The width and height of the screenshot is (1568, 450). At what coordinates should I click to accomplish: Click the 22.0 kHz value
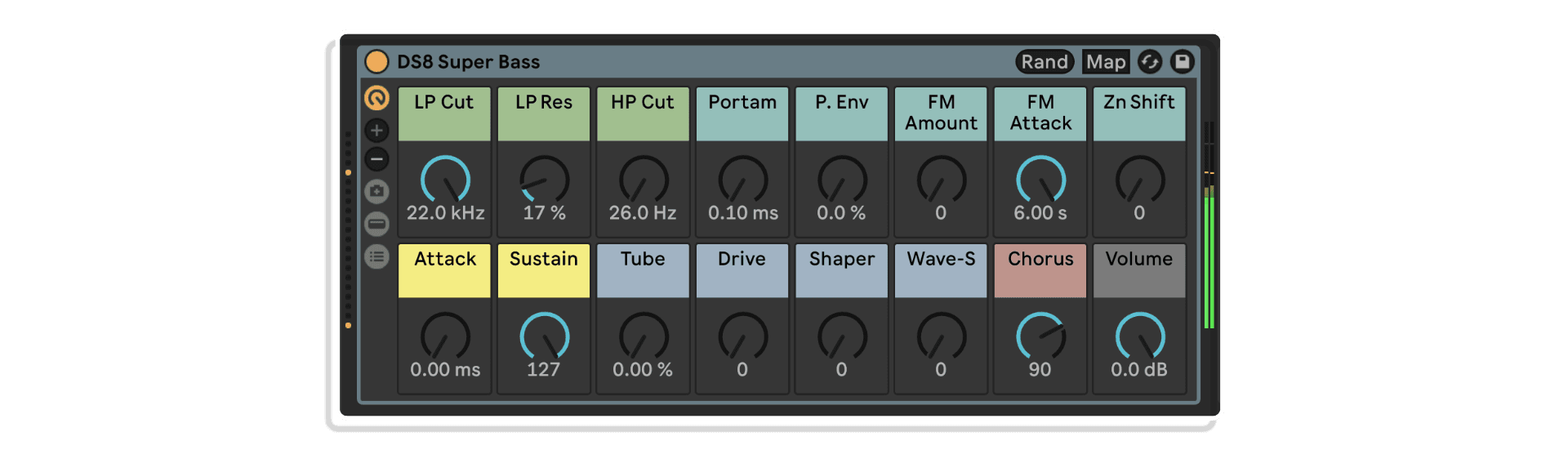click(x=445, y=213)
